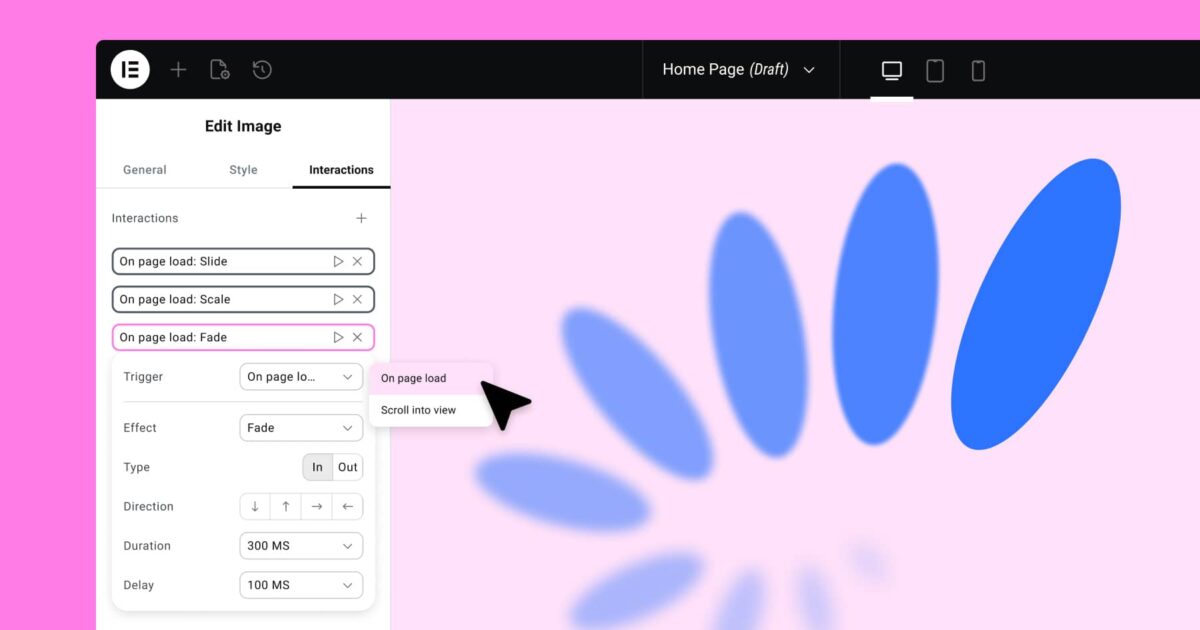1200x630 pixels.
Task: Switch to the Interactions tab
Action: 341,170
